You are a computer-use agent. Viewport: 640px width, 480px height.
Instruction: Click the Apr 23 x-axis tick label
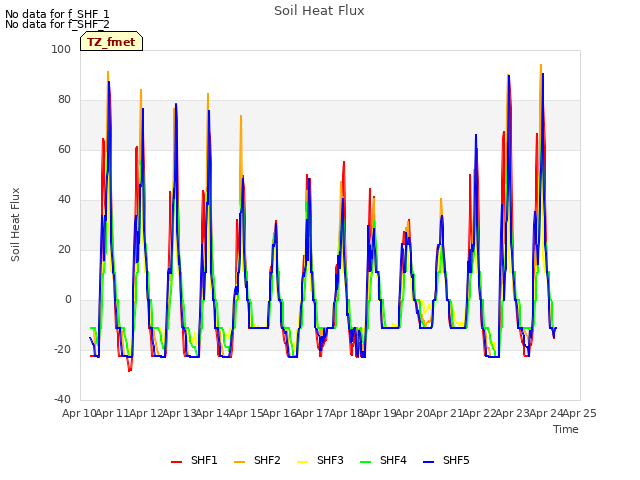pos(513,413)
